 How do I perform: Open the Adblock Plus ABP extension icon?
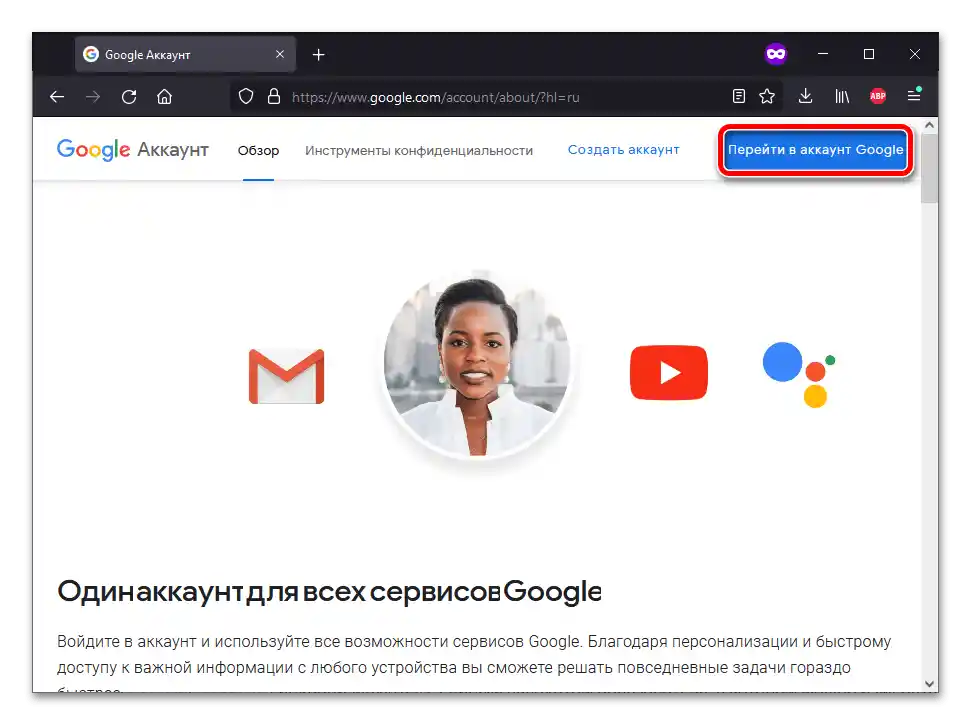(878, 96)
